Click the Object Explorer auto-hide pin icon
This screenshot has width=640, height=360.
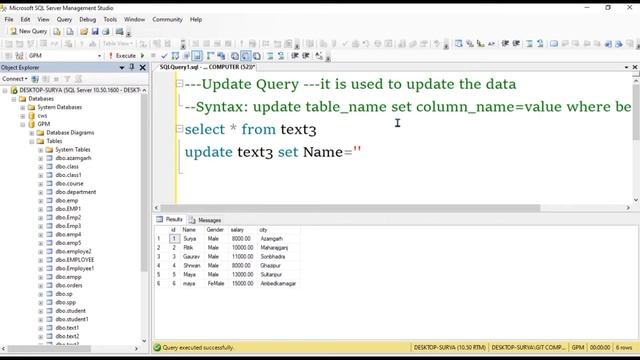(132, 67)
